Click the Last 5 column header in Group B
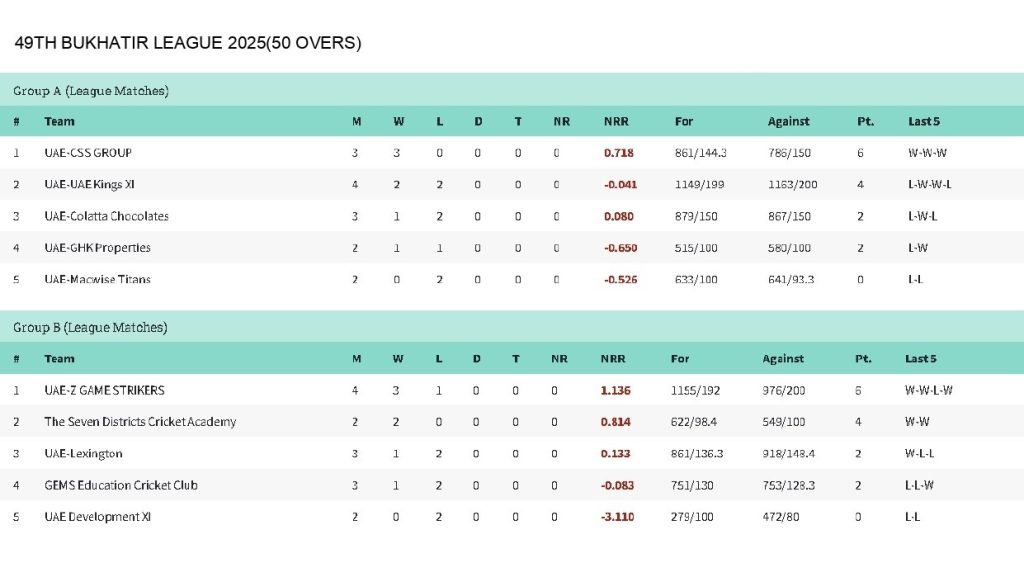This screenshot has height=563, width=1024. coord(920,359)
